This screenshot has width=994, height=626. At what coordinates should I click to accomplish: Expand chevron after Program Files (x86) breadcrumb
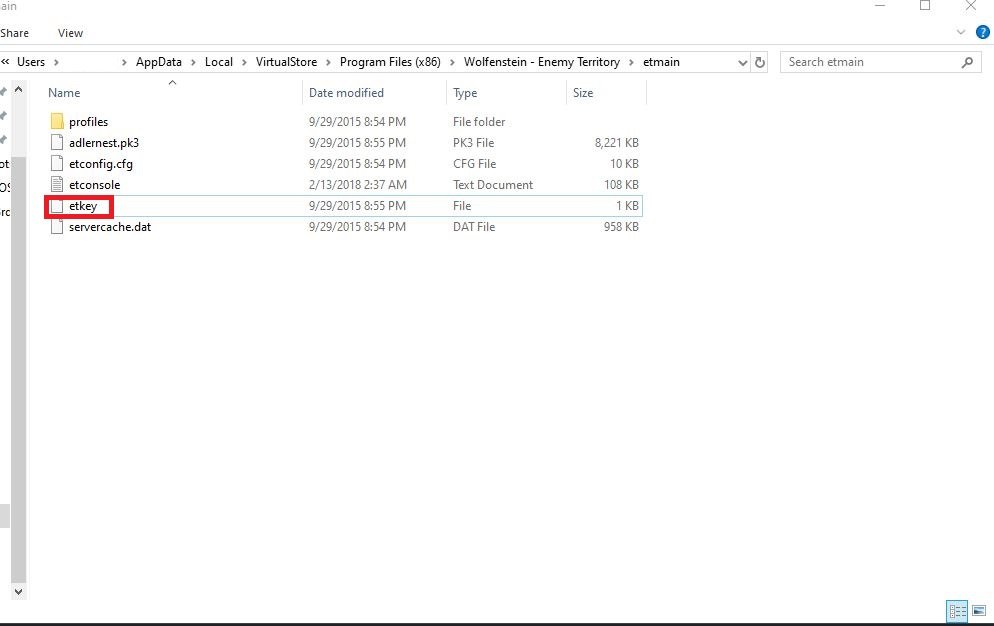pos(452,62)
